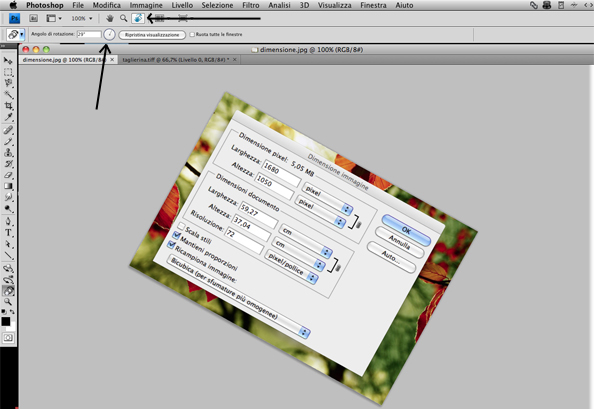Screen dimensions: 594x409
Task: Toggle Quick Mask mode
Action: (x=8, y=337)
